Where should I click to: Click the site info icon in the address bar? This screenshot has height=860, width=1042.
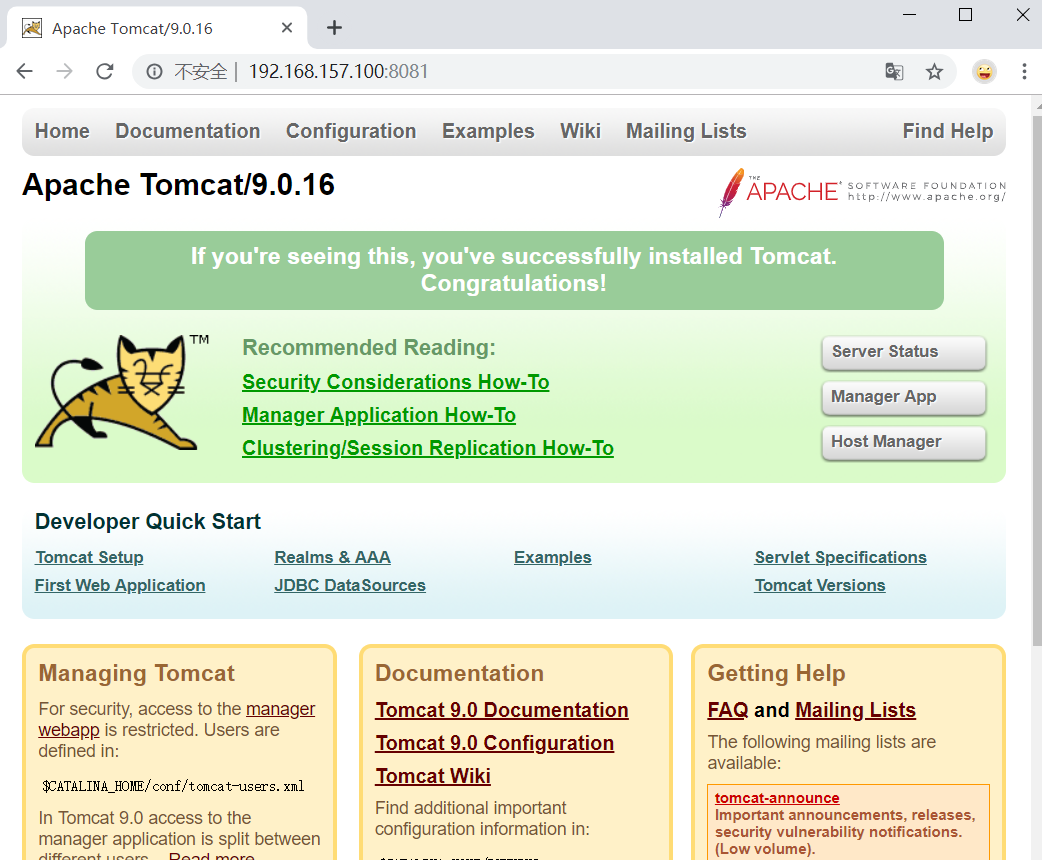pyautogui.click(x=154, y=71)
